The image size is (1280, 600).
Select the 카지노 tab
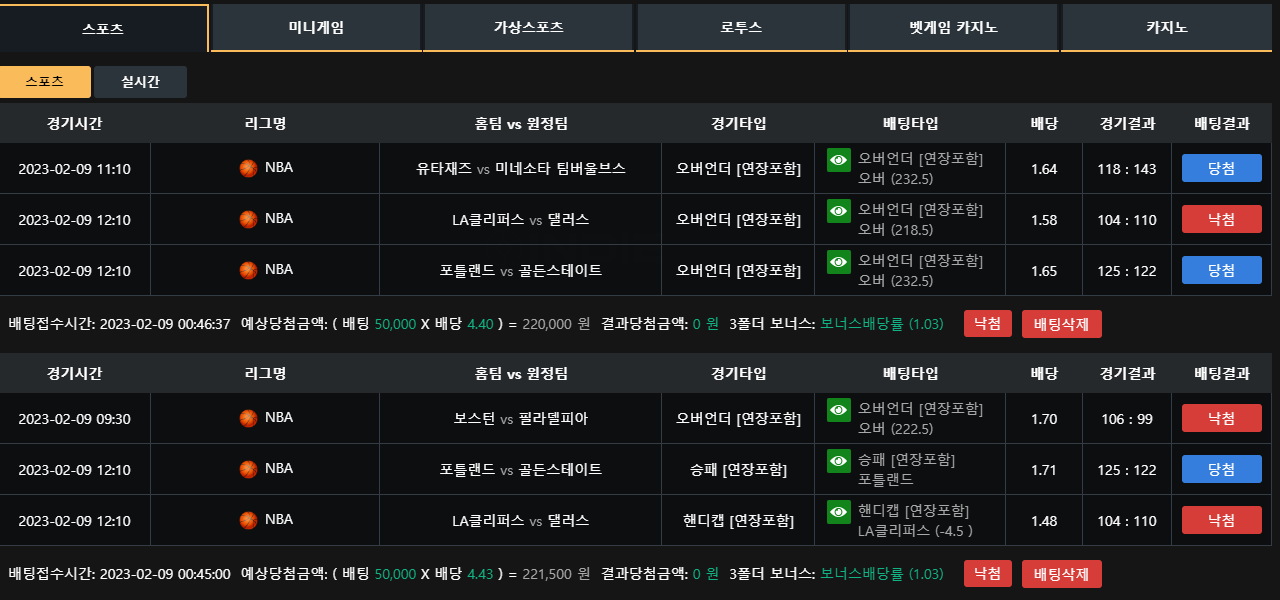tap(1167, 28)
